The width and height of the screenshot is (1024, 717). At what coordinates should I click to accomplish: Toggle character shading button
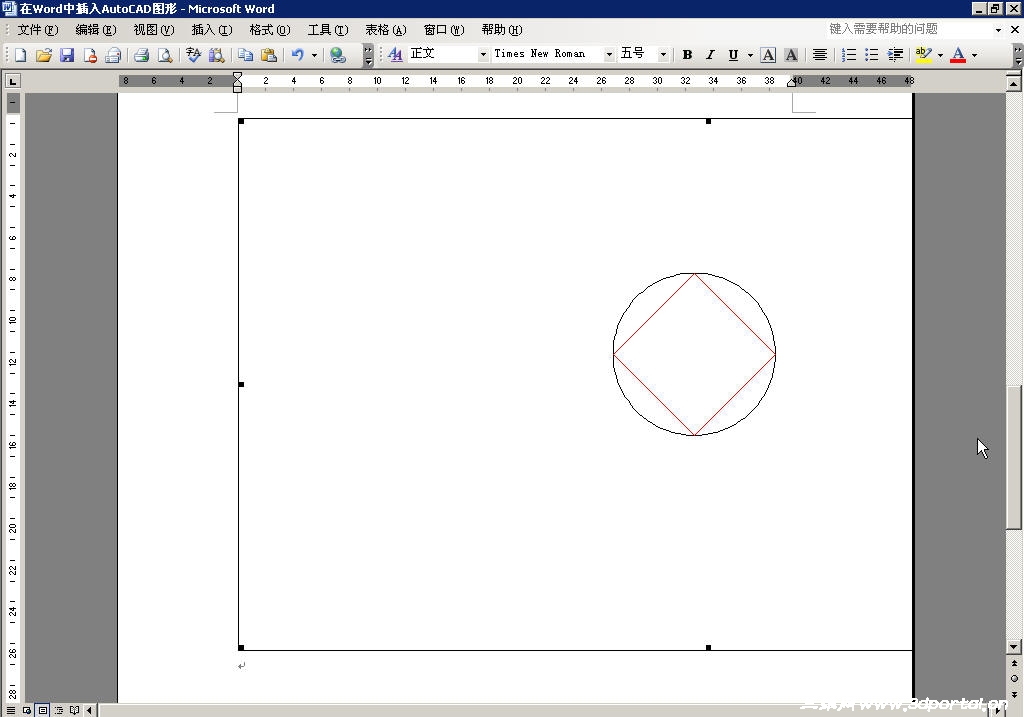(x=791, y=55)
